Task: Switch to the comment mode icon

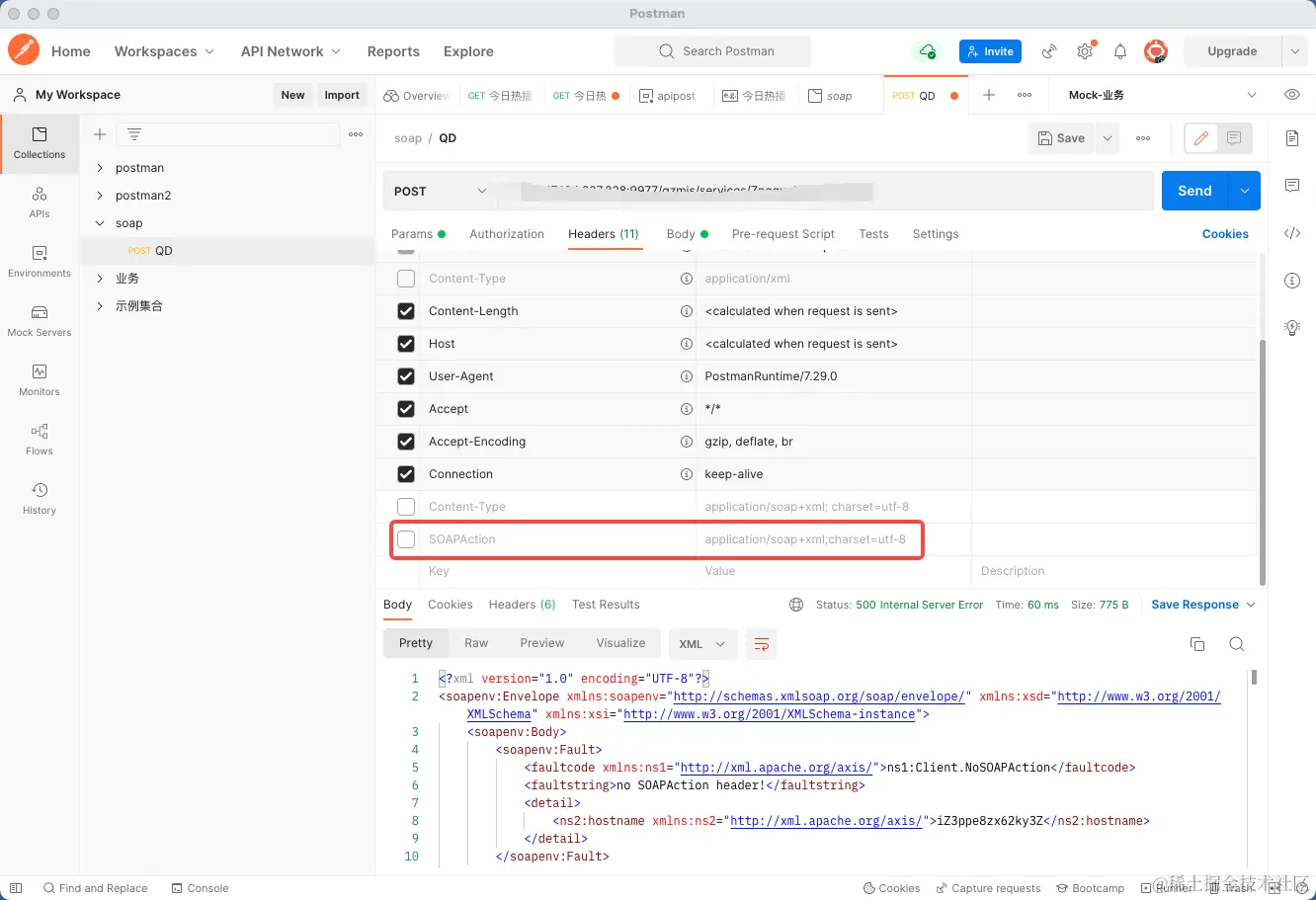Action: coord(1234,138)
